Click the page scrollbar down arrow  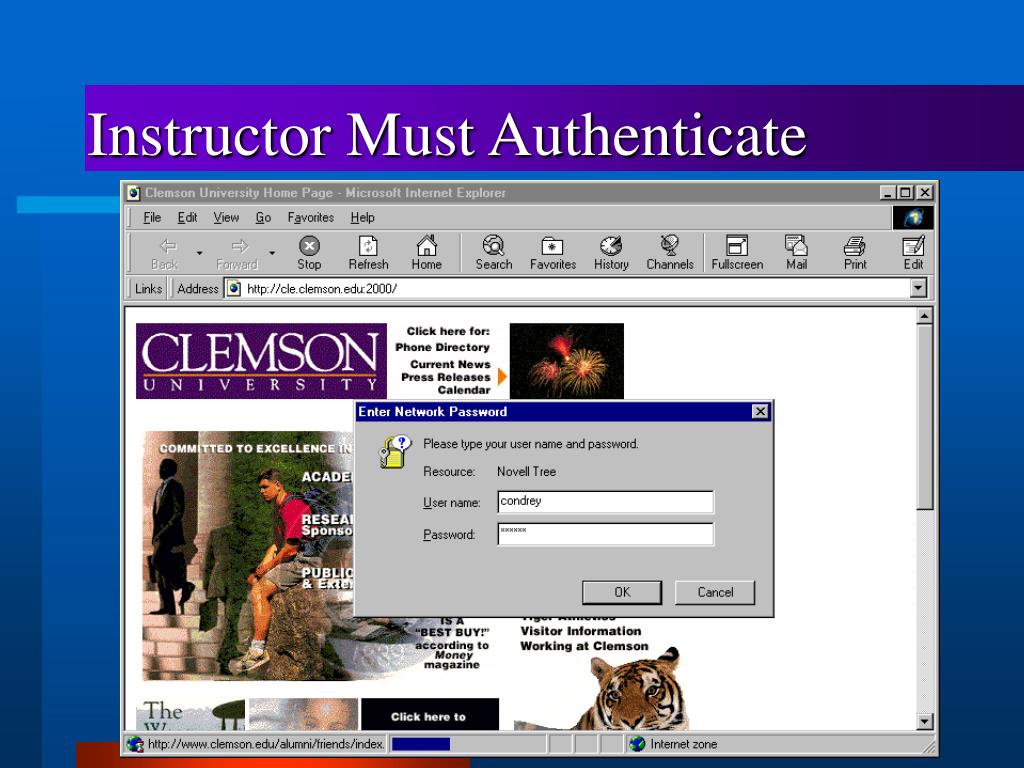pyautogui.click(x=924, y=722)
